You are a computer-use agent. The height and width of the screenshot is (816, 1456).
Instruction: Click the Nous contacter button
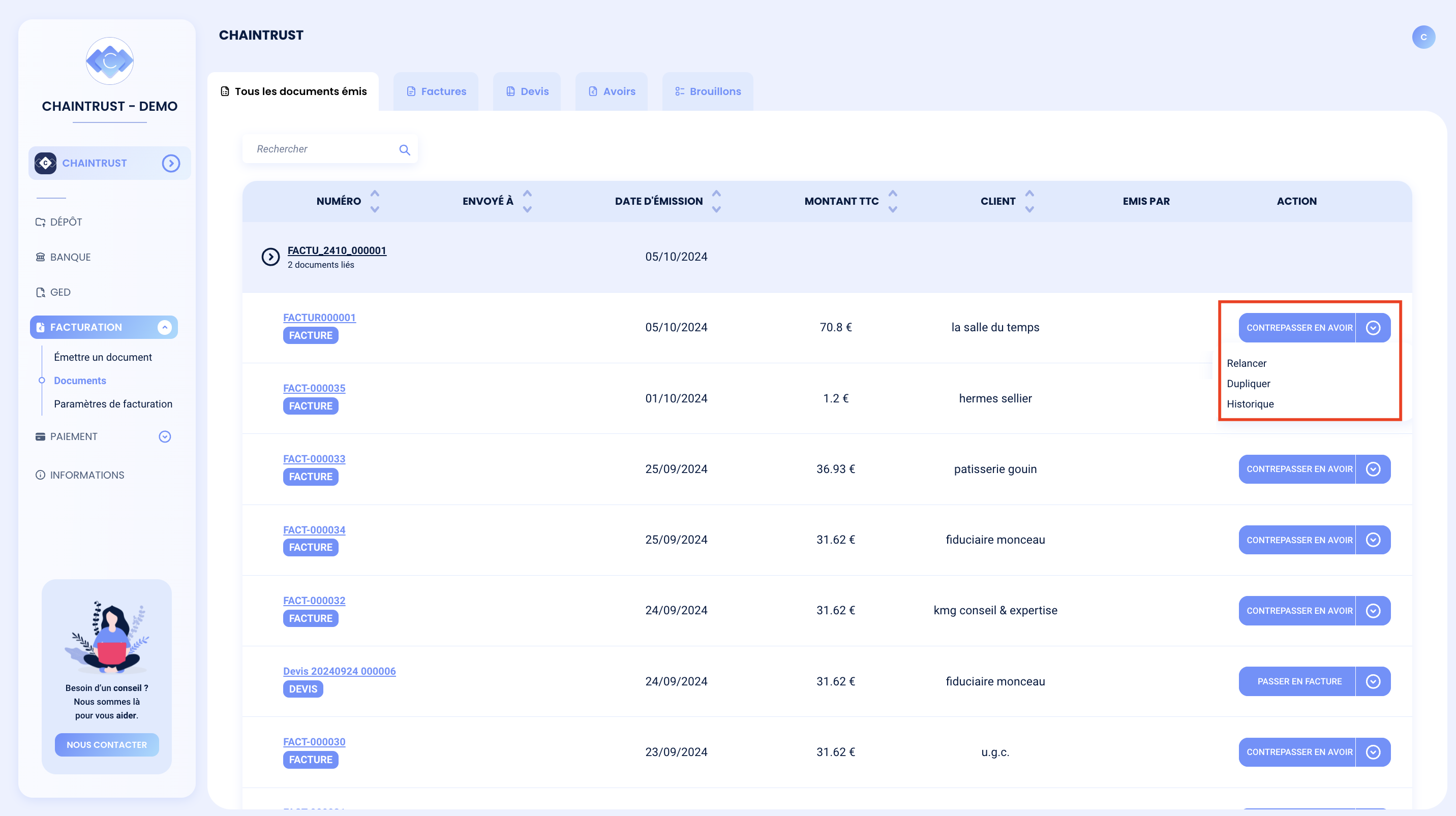(x=107, y=745)
